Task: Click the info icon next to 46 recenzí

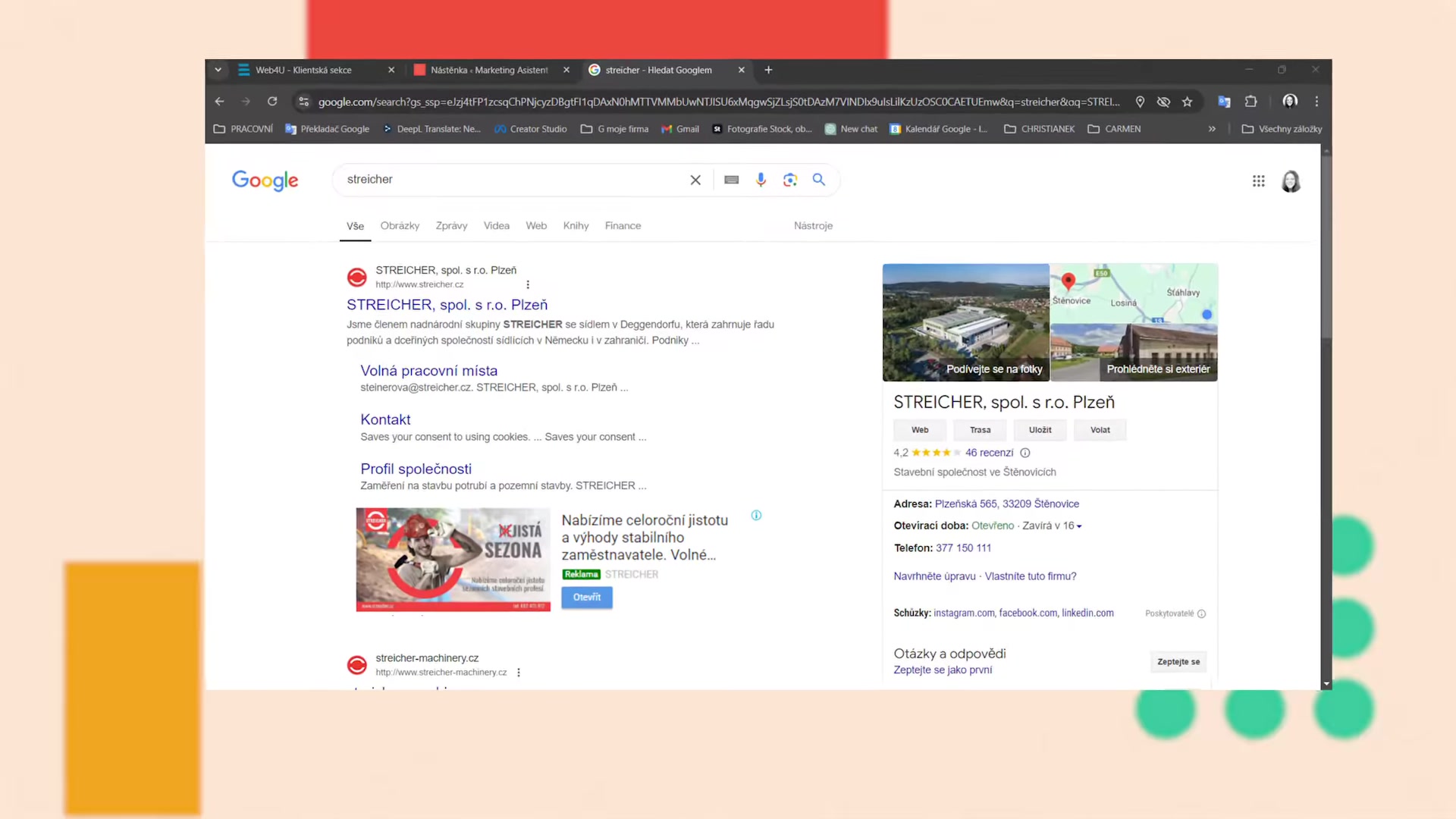Action: (1025, 453)
